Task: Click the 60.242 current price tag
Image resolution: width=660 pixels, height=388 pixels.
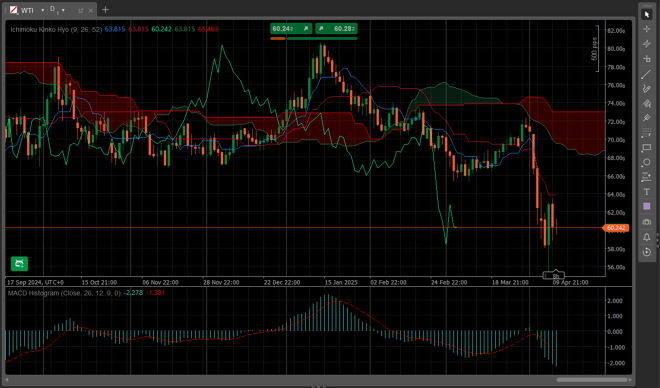Action: tap(616, 228)
